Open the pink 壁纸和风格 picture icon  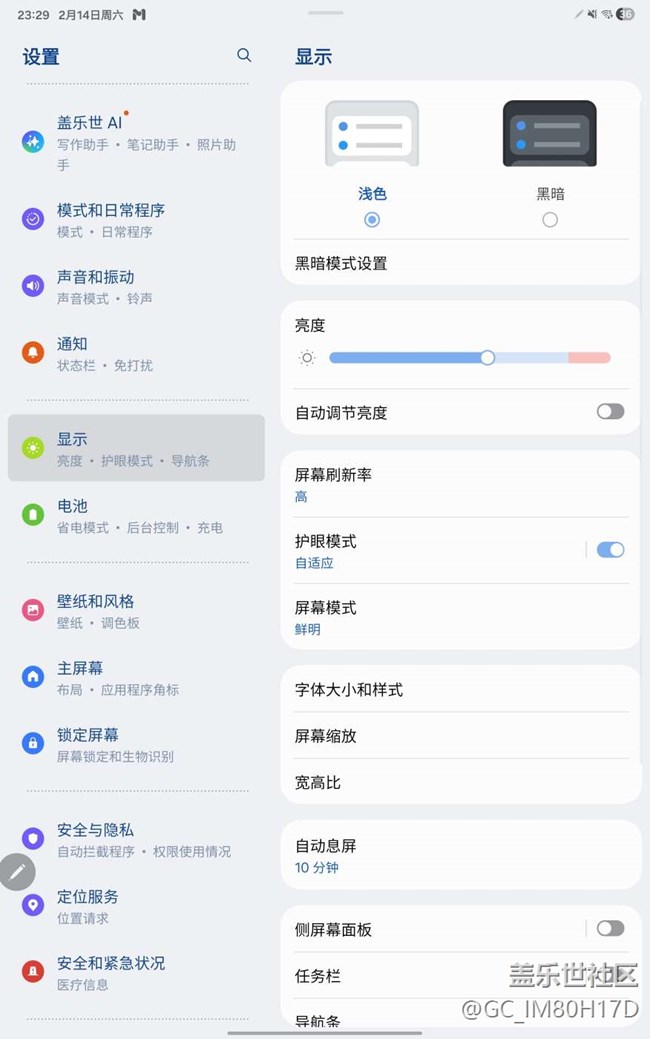33,610
